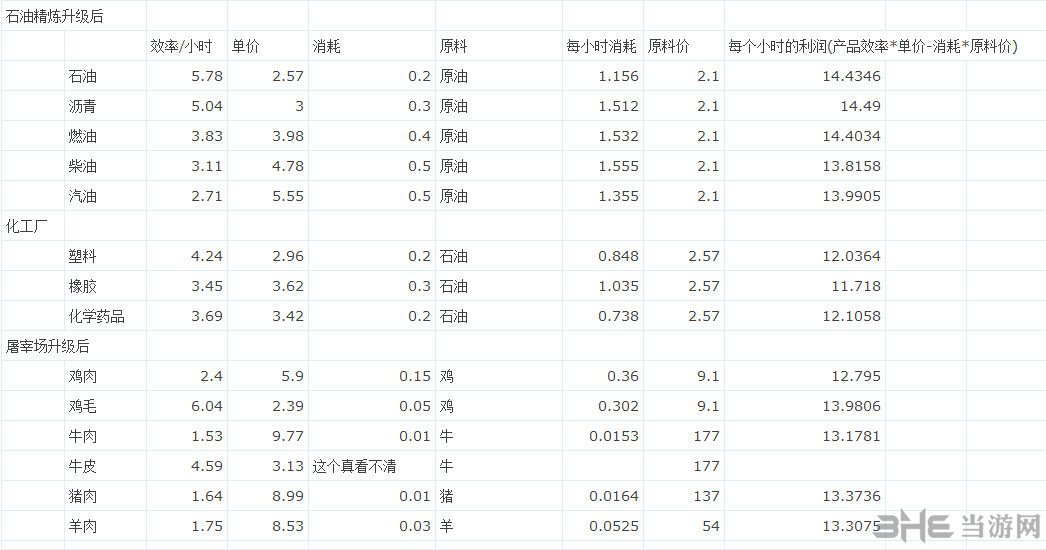Click the hourly consumption 0.0525
The width and height of the screenshot is (1046, 550).
point(614,527)
